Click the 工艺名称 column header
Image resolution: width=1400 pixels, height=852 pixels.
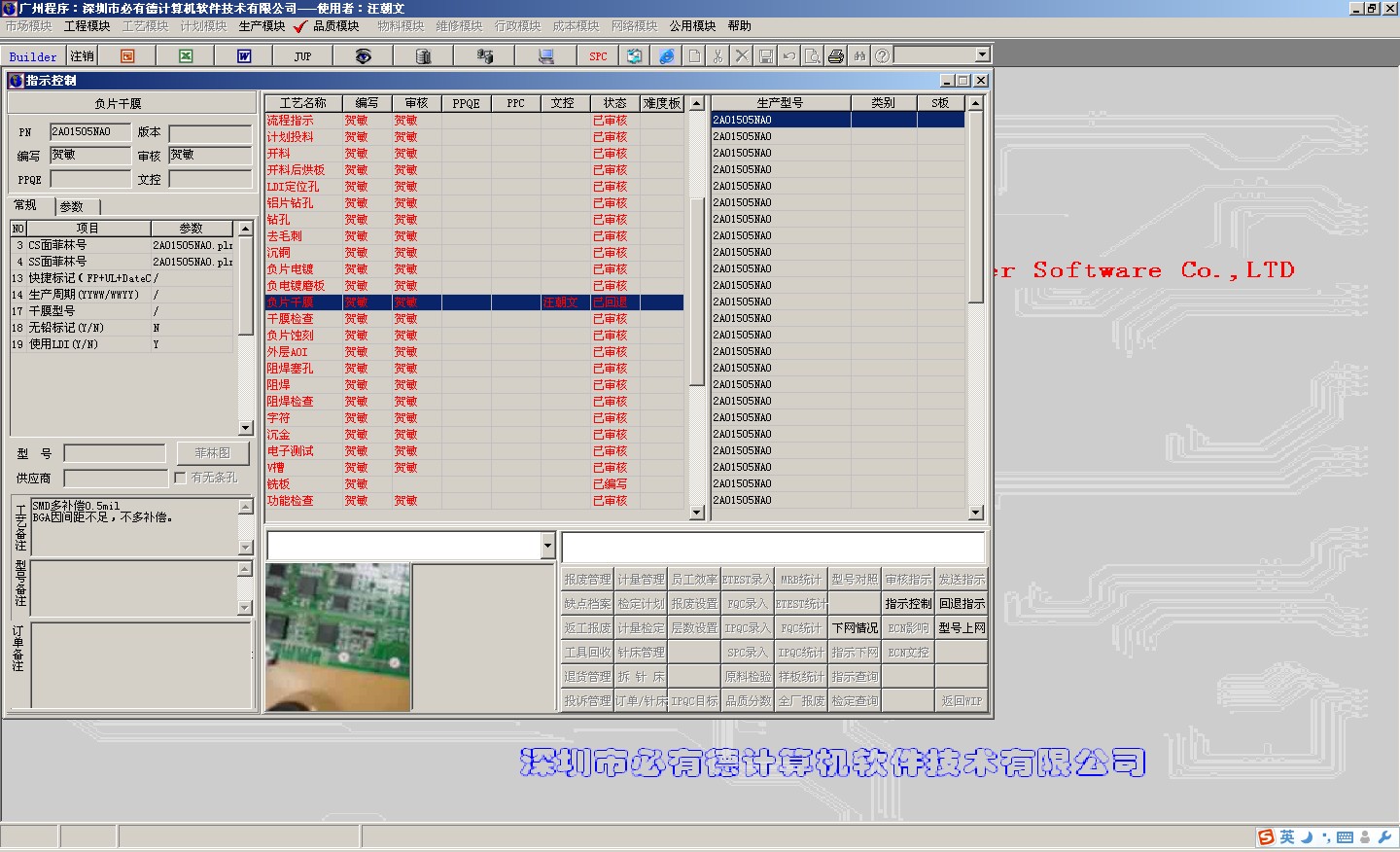(303, 103)
